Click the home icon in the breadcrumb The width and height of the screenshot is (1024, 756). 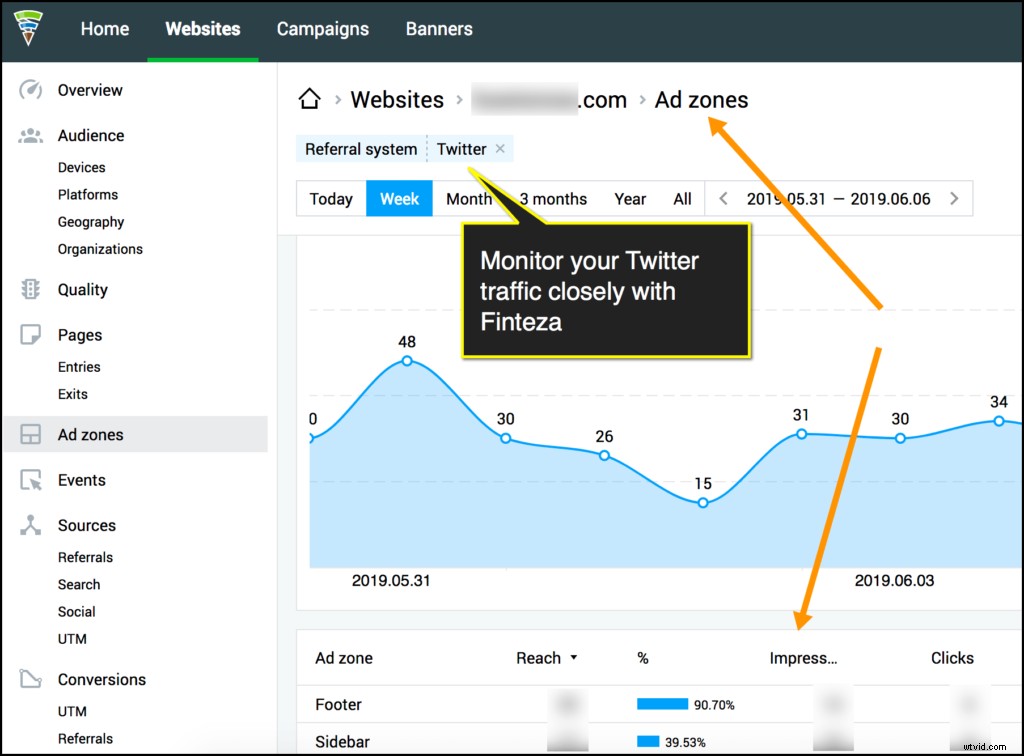tap(309, 98)
